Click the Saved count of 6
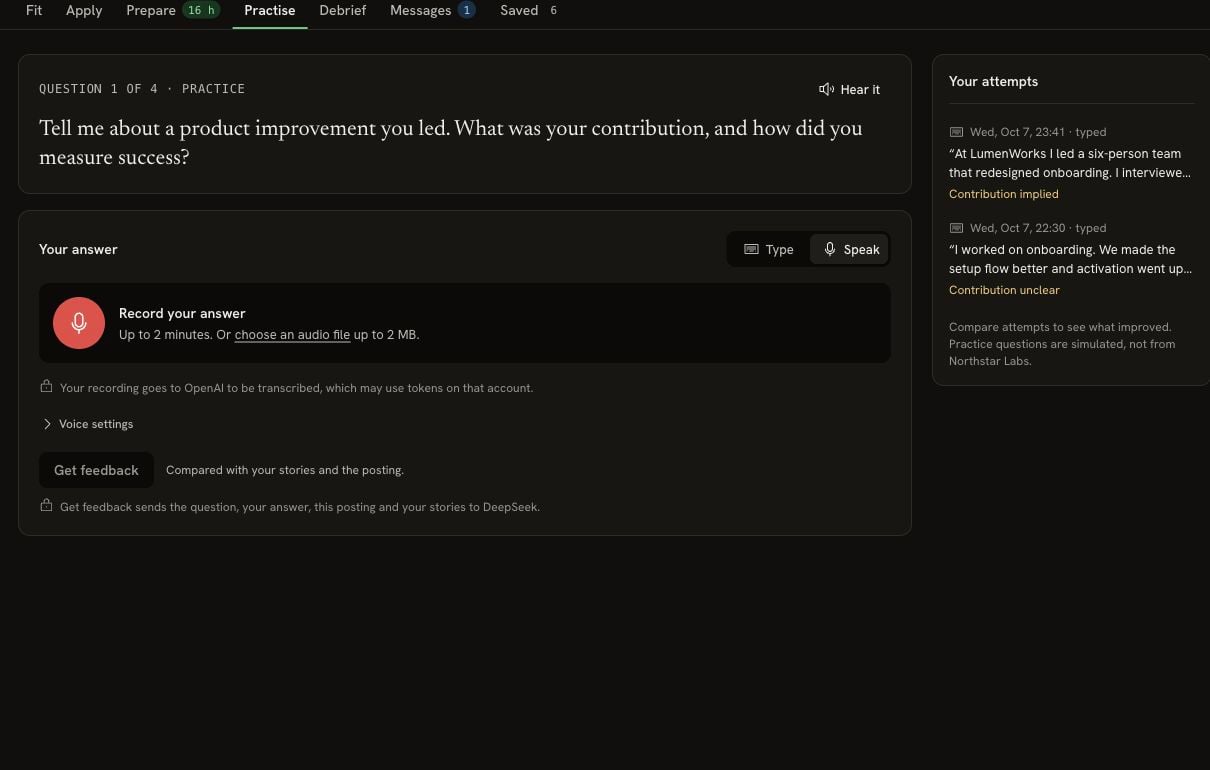The width and height of the screenshot is (1210, 770). [553, 10]
